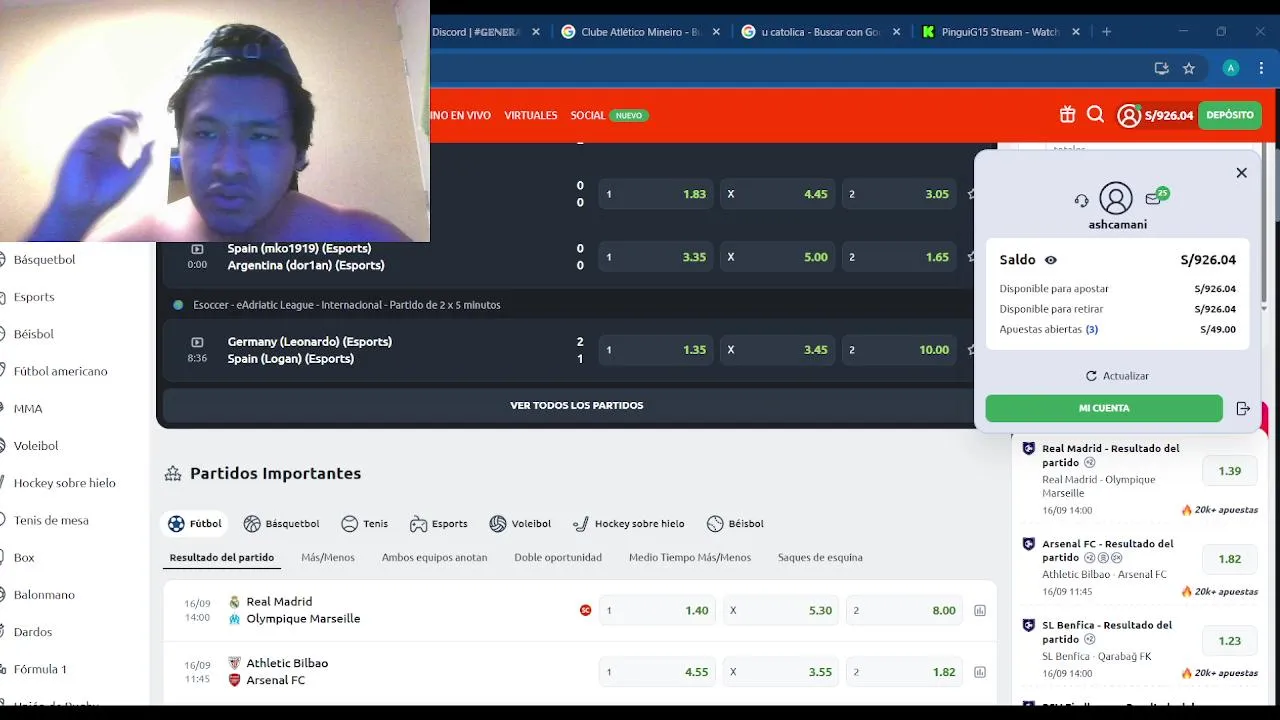Close the account balance popup
The image size is (1280, 720).
(x=1241, y=173)
